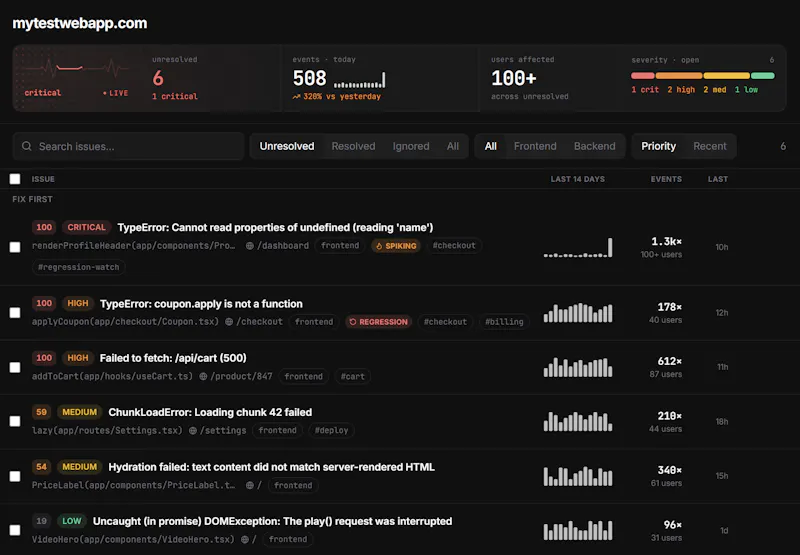Filter issues by Frontend
The height and width of the screenshot is (555, 800).
tap(535, 146)
